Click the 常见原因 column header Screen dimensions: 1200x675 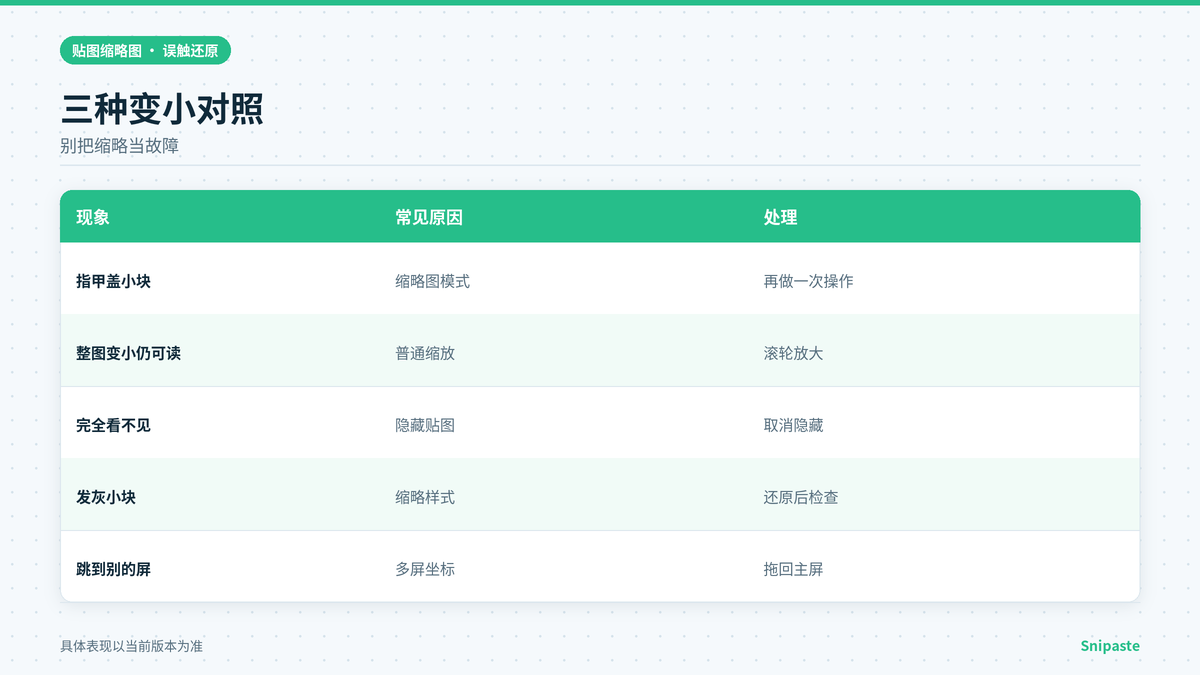429,217
